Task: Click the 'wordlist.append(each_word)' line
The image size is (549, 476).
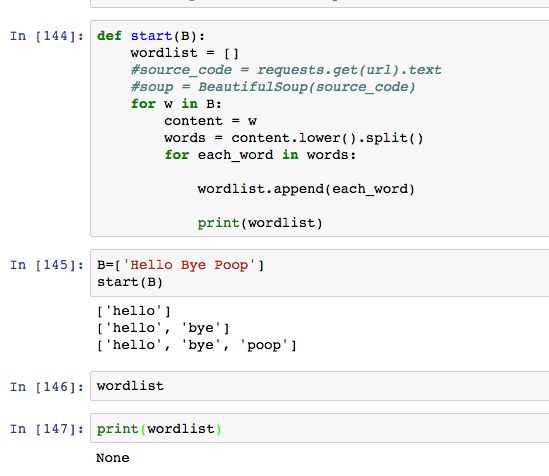Action: tap(306, 189)
